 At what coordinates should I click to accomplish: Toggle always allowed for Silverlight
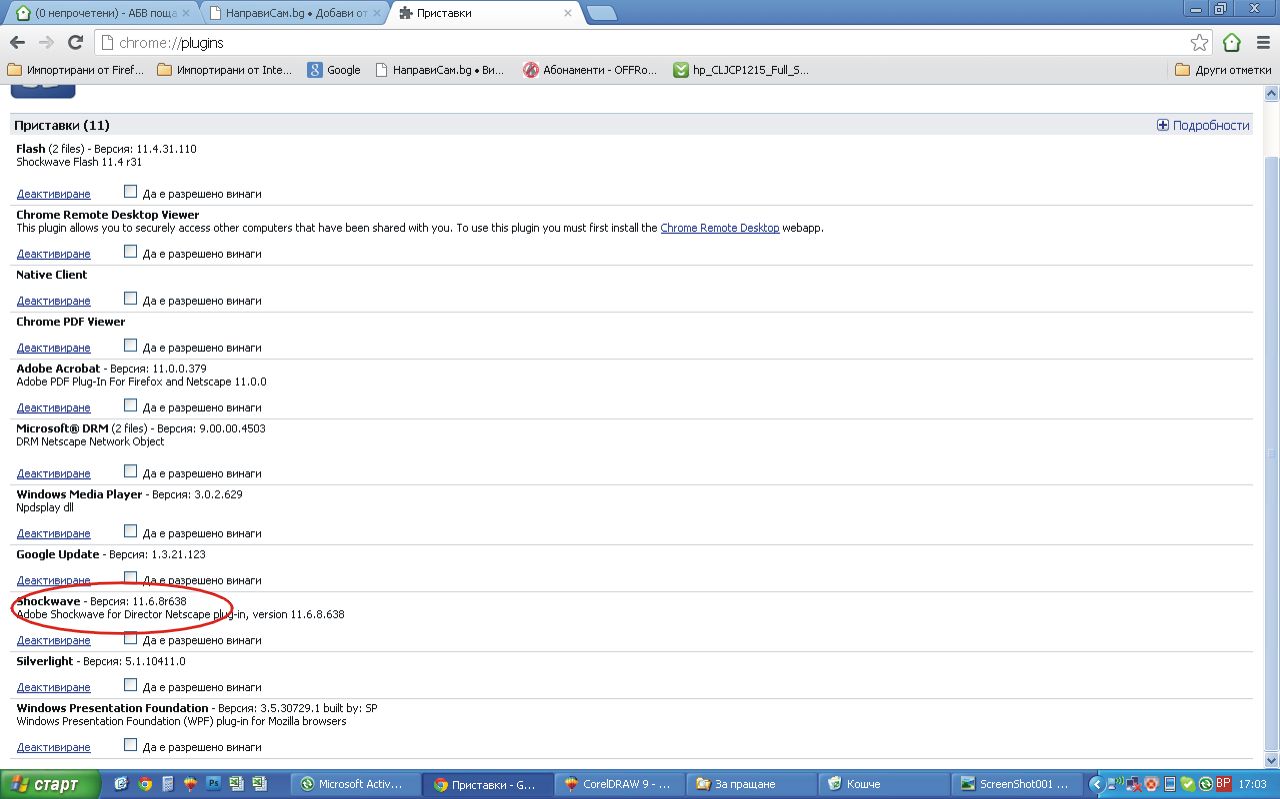point(130,685)
